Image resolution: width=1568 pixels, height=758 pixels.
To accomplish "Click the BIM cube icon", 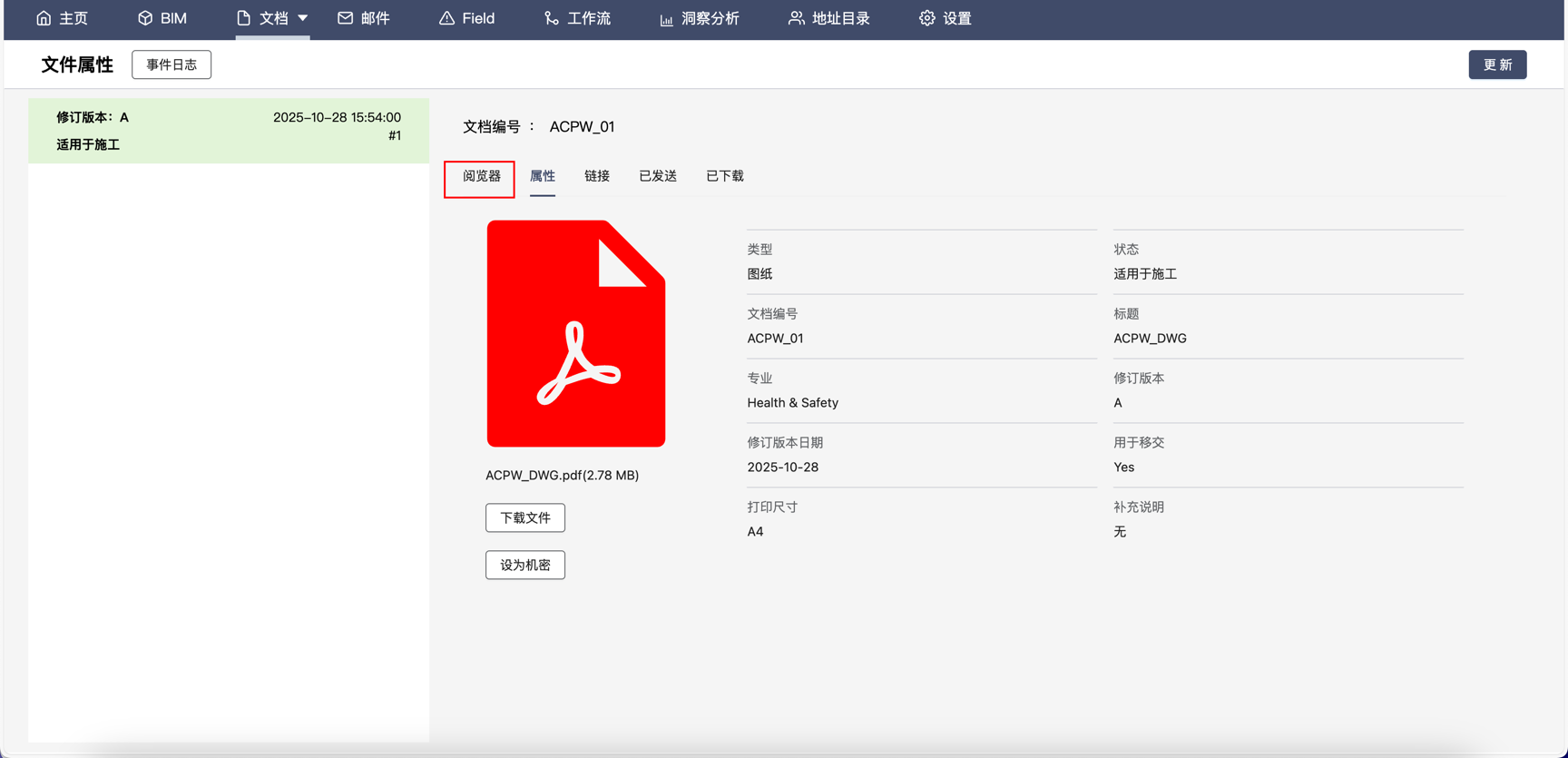I will tap(145, 18).
